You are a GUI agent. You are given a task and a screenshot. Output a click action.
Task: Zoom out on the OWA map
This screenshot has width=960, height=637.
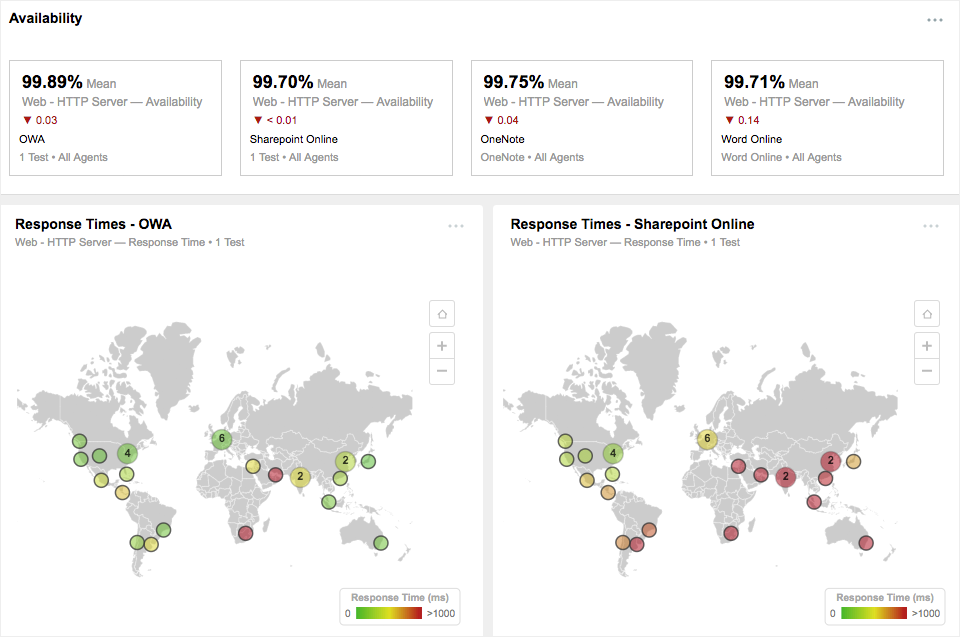[442, 371]
